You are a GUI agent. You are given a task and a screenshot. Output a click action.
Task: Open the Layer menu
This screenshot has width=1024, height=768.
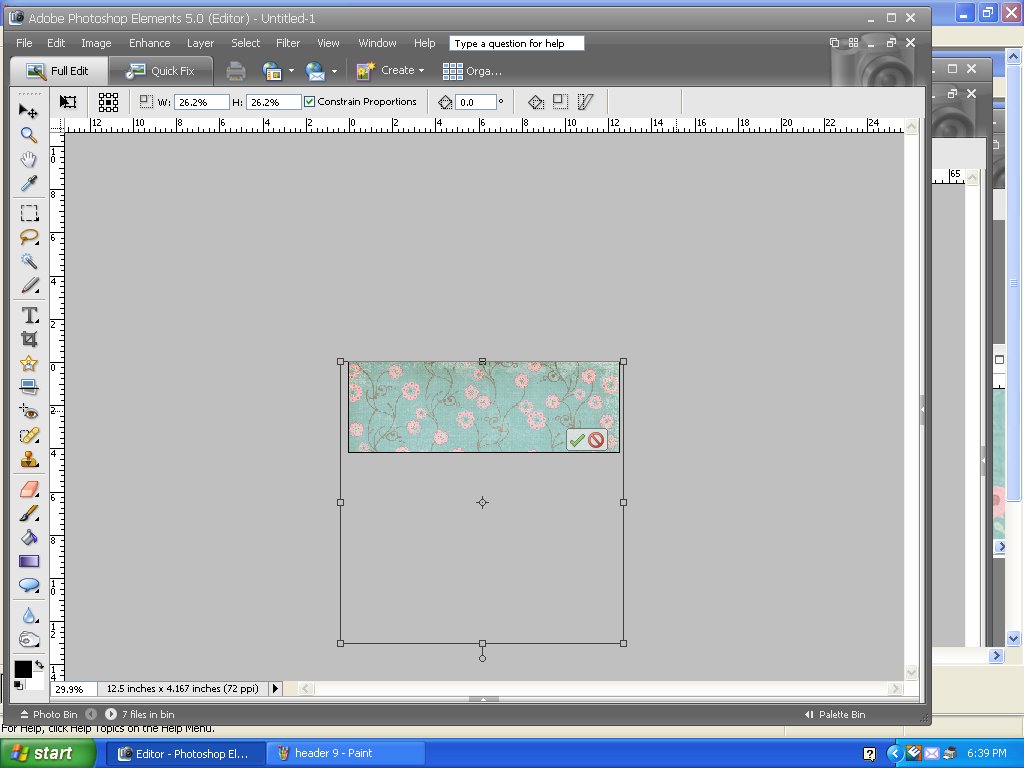coord(200,43)
